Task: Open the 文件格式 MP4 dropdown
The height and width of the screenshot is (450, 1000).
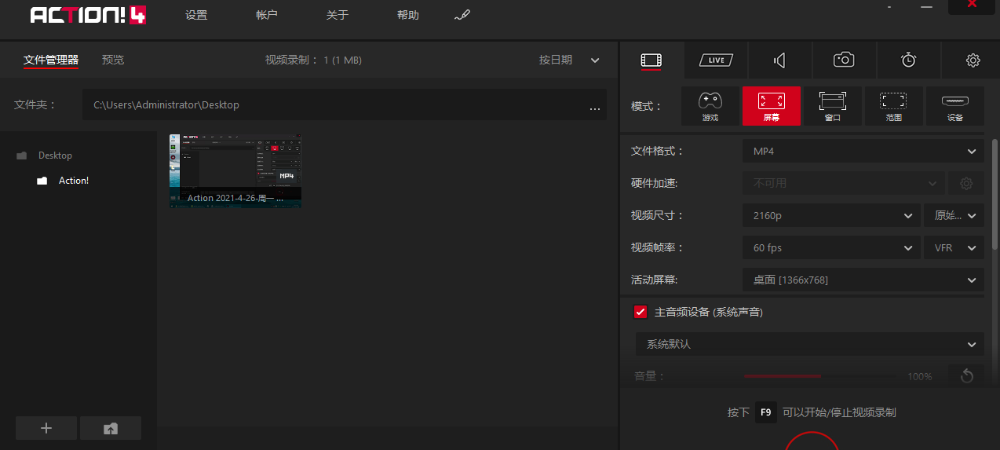Action: [x=863, y=151]
